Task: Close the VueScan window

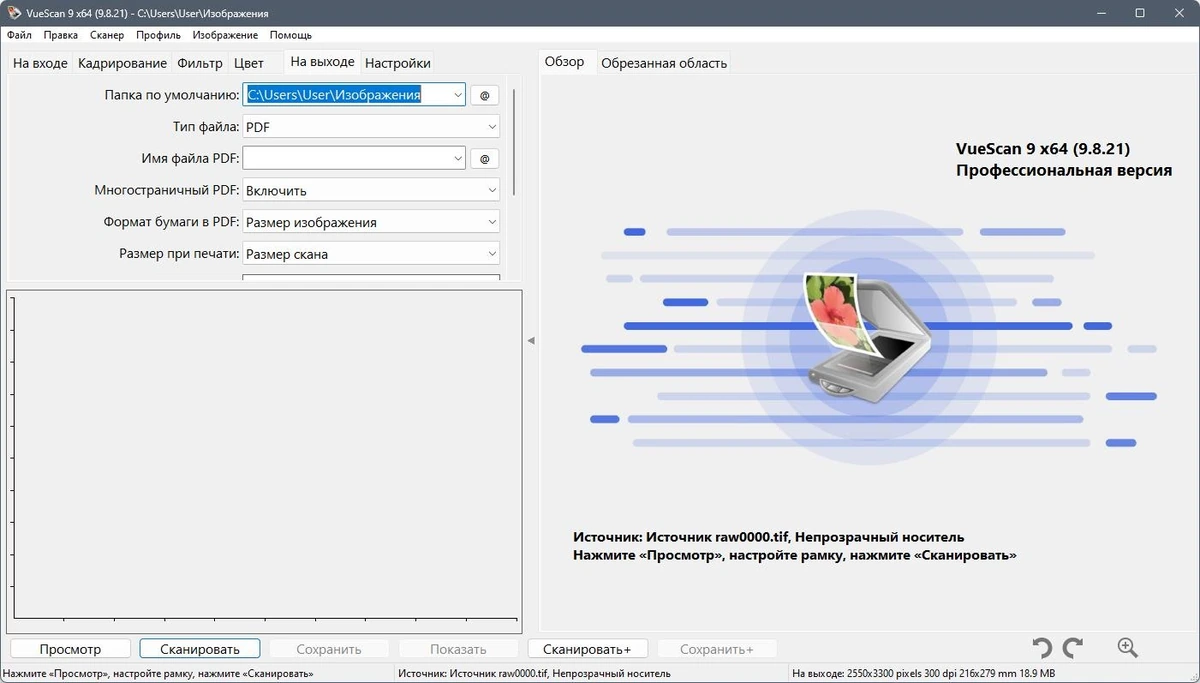Action: pos(1181,13)
